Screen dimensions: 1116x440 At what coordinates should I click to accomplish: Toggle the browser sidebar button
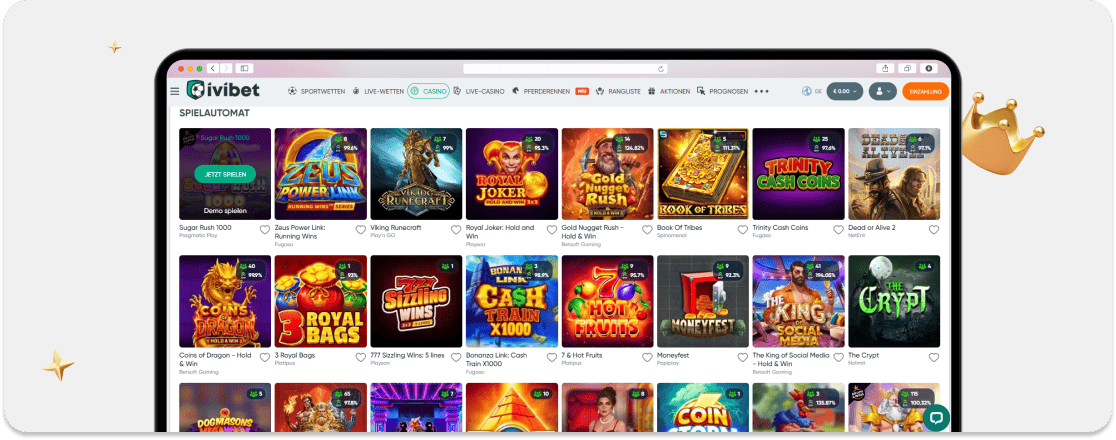[244, 68]
